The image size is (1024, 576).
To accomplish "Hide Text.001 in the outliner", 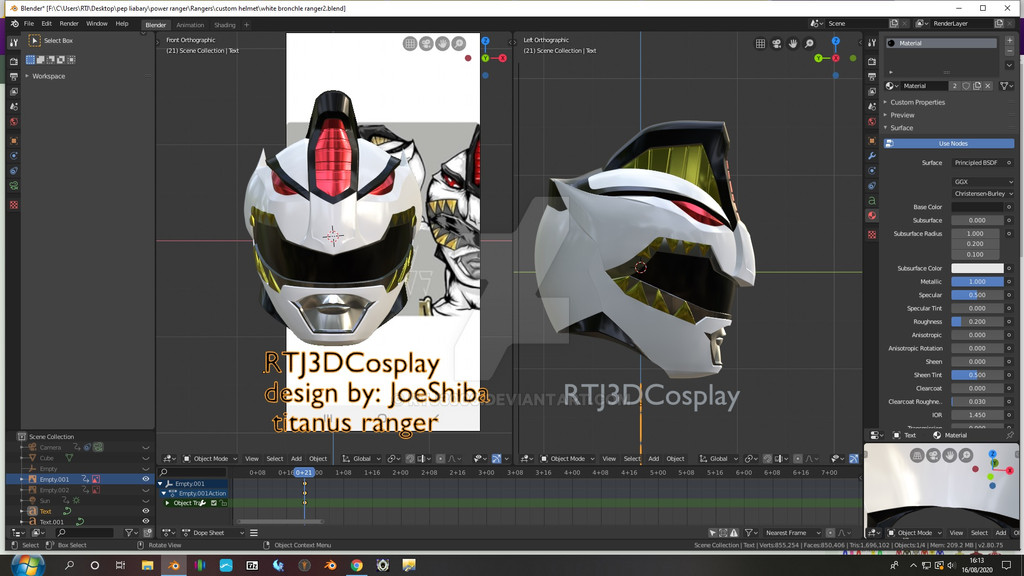I will coord(146,521).
